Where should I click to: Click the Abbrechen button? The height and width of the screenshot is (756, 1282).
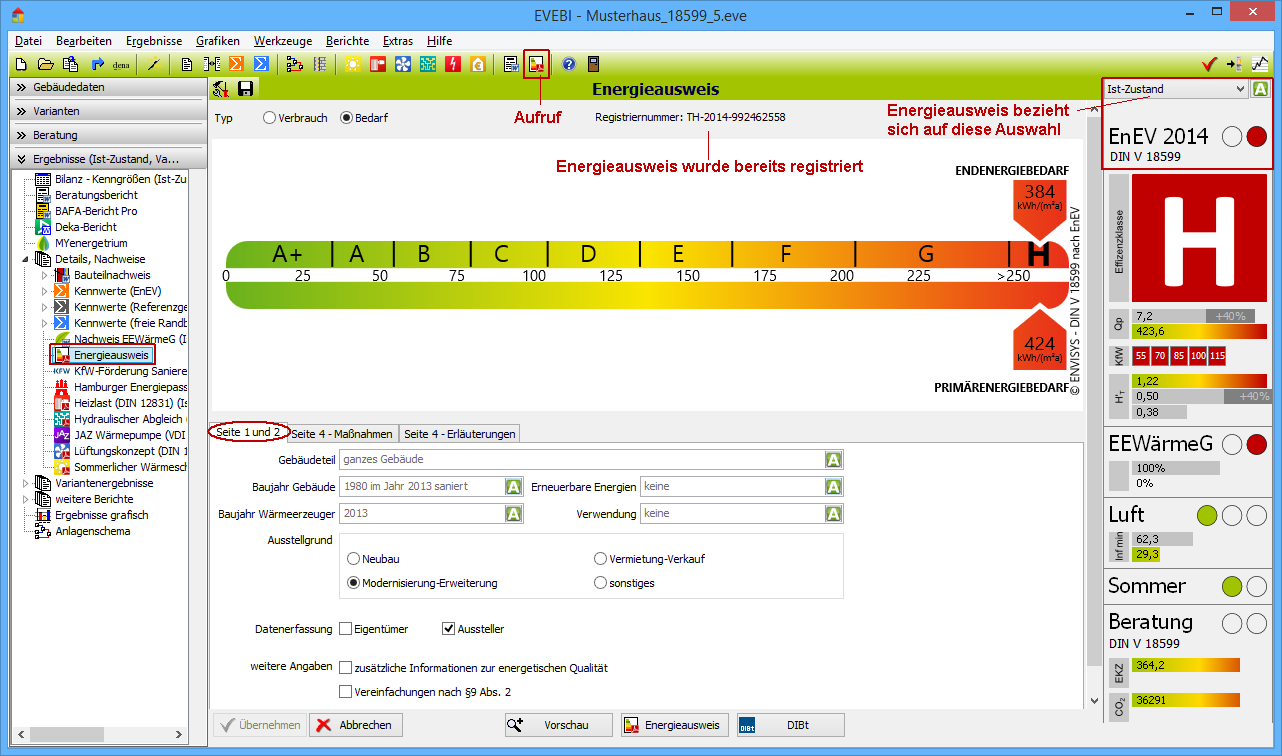355,725
